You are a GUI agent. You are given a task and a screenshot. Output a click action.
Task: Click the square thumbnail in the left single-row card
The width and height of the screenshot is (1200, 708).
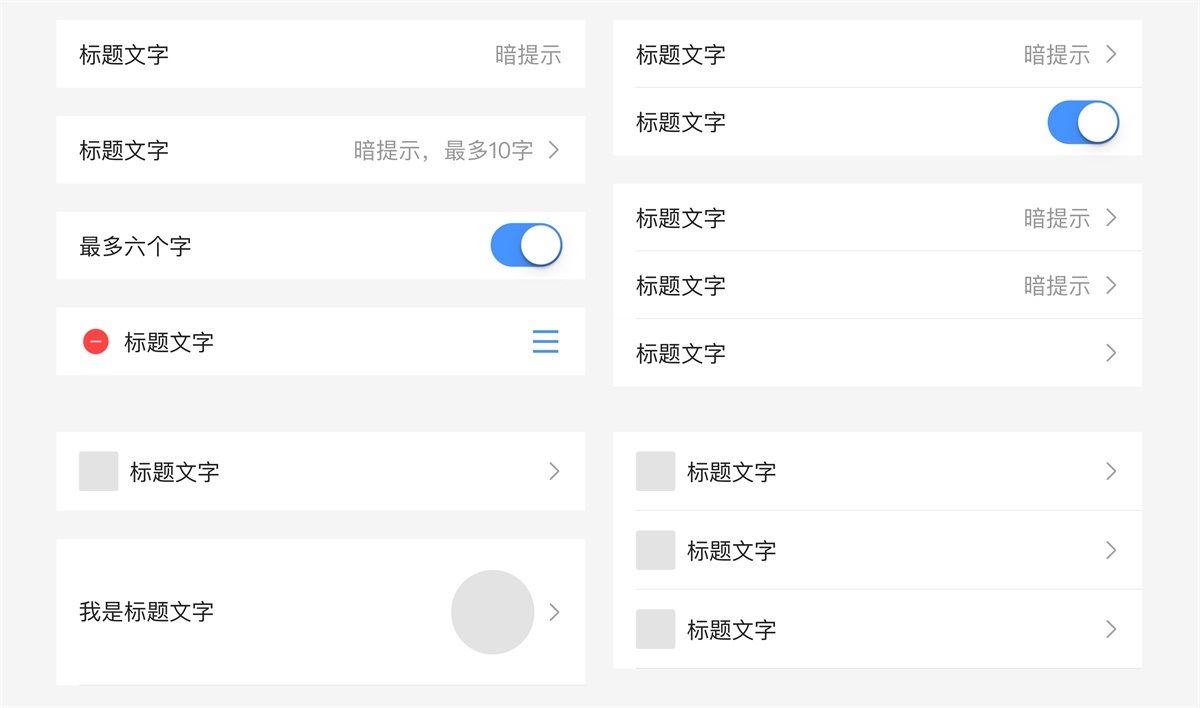click(x=98, y=471)
